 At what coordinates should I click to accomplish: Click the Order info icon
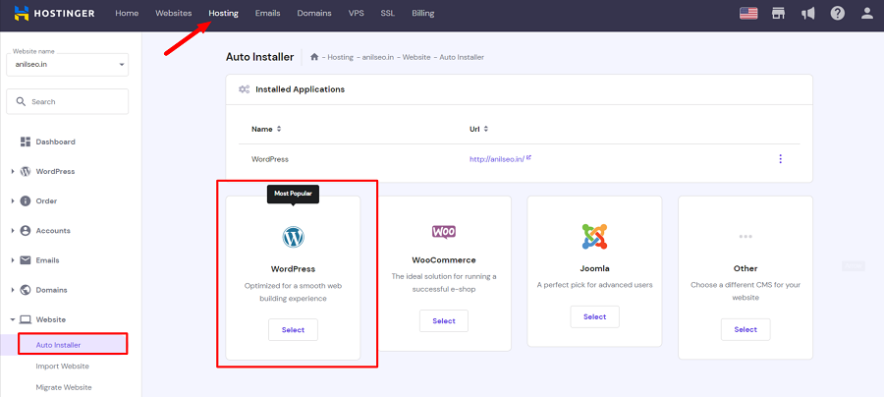tap(25, 201)
